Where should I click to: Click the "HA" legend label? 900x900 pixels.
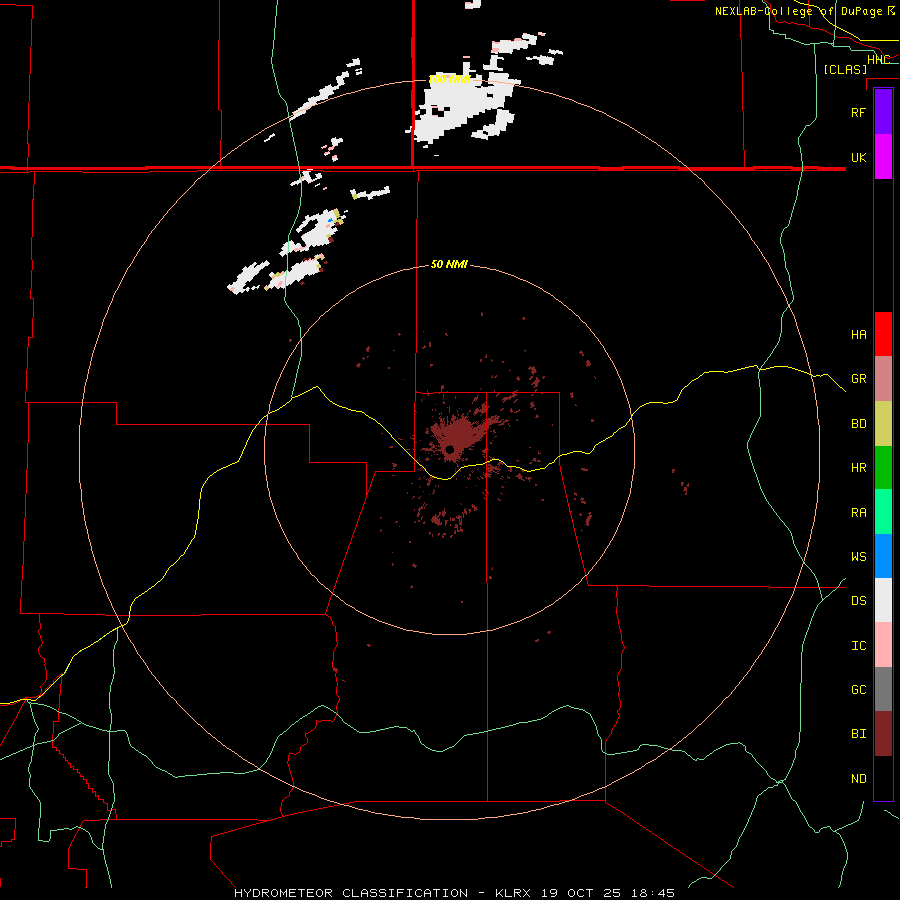coord(858,334)
